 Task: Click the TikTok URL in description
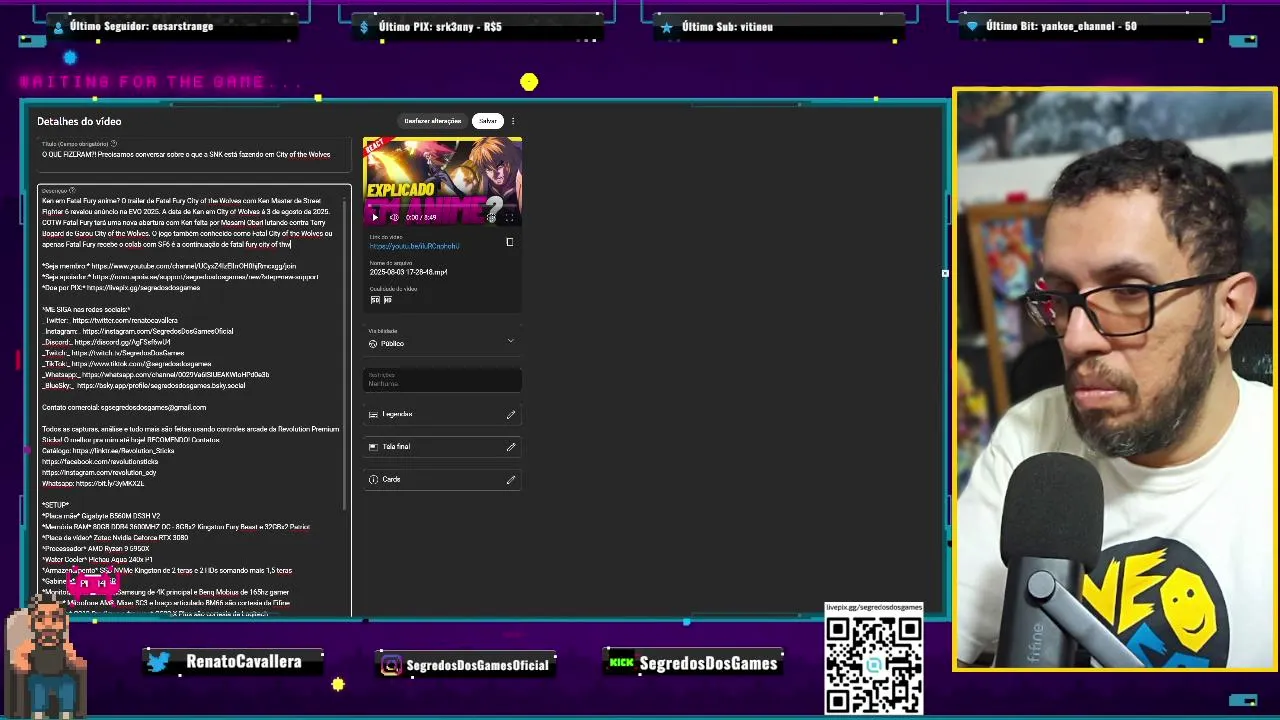click(141, 365)
